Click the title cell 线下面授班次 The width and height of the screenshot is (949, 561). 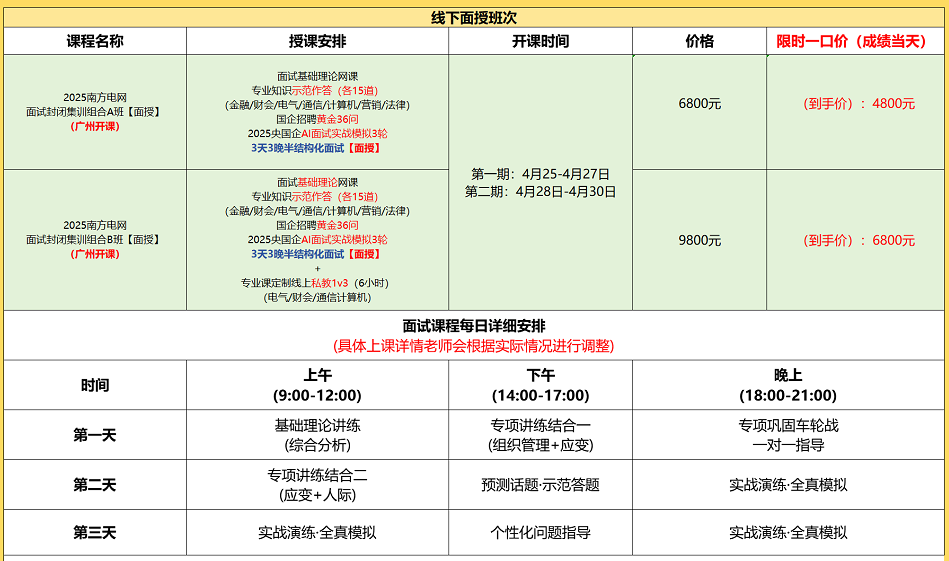[474, 18]
